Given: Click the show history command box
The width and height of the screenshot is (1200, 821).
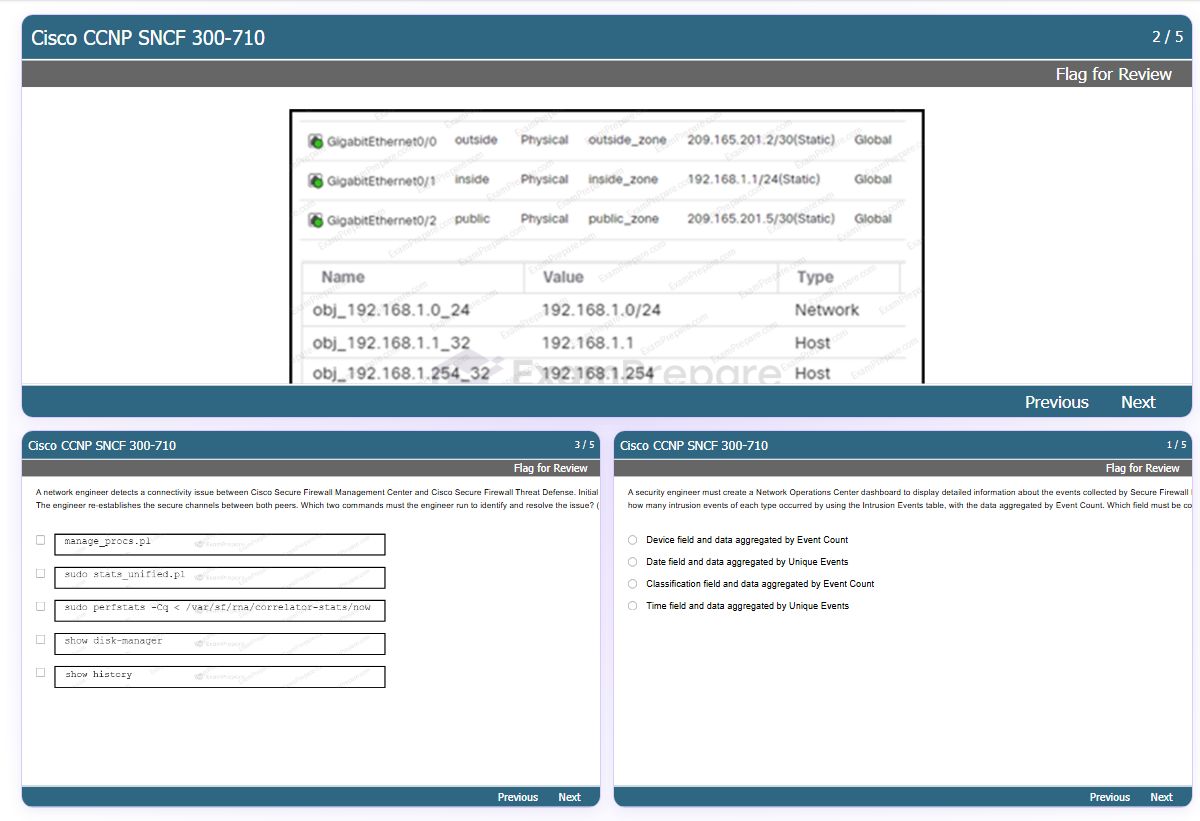Looking at the screenshot, I should coord(220,676).
